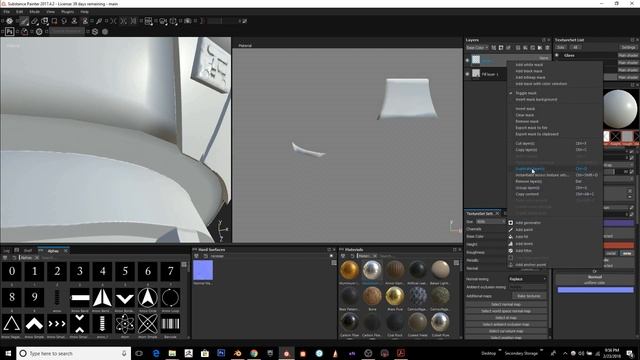The image size is (640, 360).
Task: Click Select world space normal map
Action: (505, 311)
